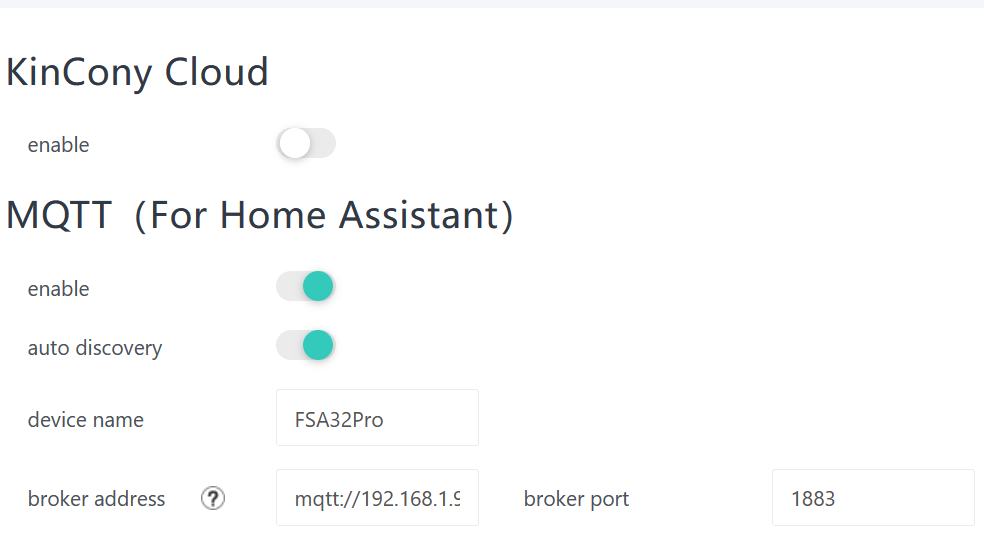Screen dimensions: 984x541
Task: Click the white knob of Cloud toggle
Action: click(x=295, y=144)
